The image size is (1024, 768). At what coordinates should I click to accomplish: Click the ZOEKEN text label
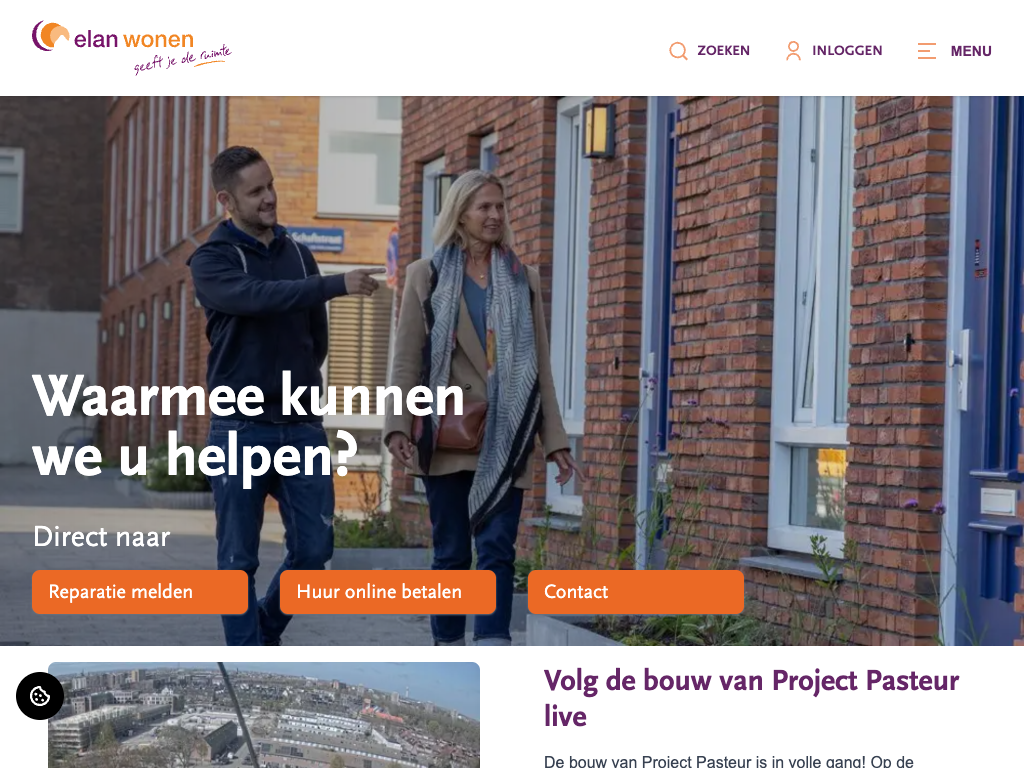pos(724,51)
